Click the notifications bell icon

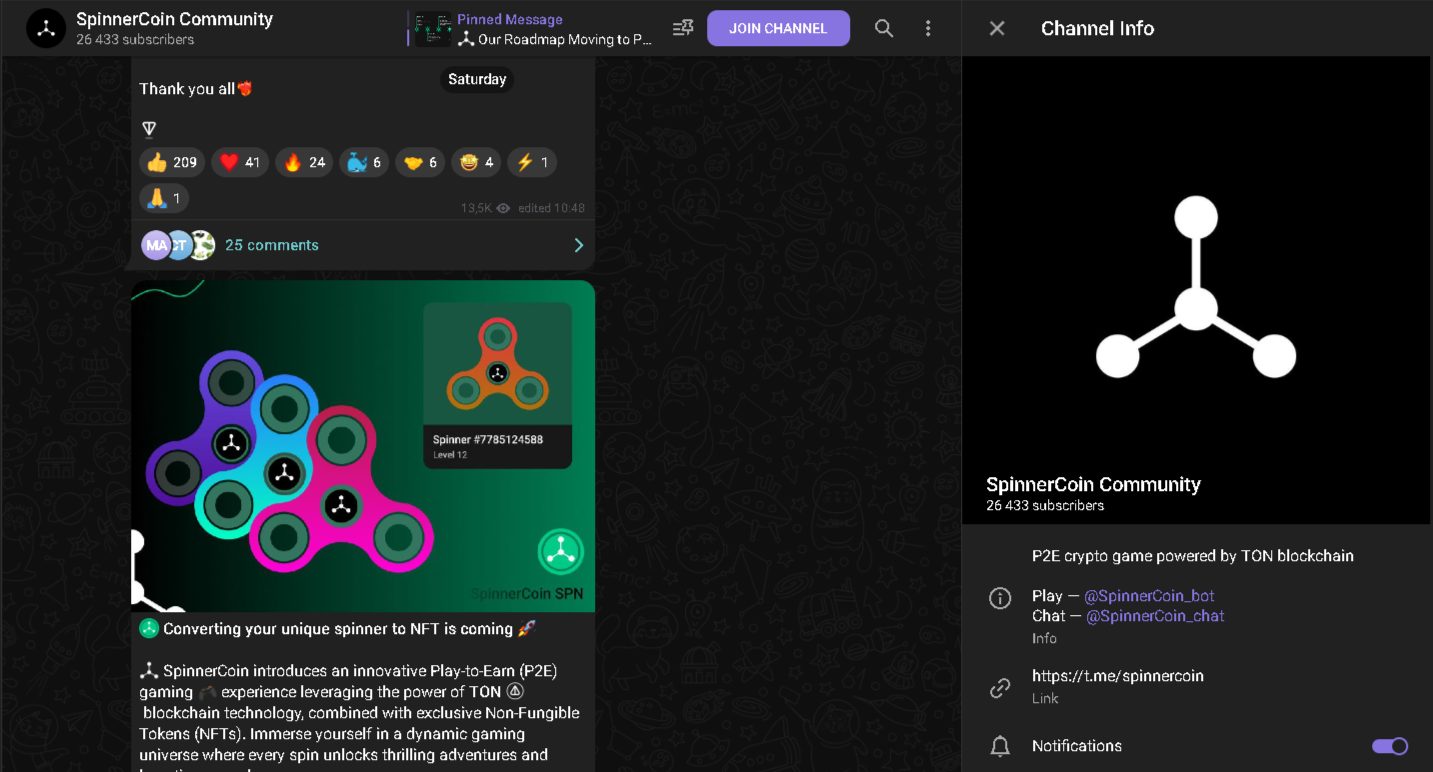tap(999, 746)
